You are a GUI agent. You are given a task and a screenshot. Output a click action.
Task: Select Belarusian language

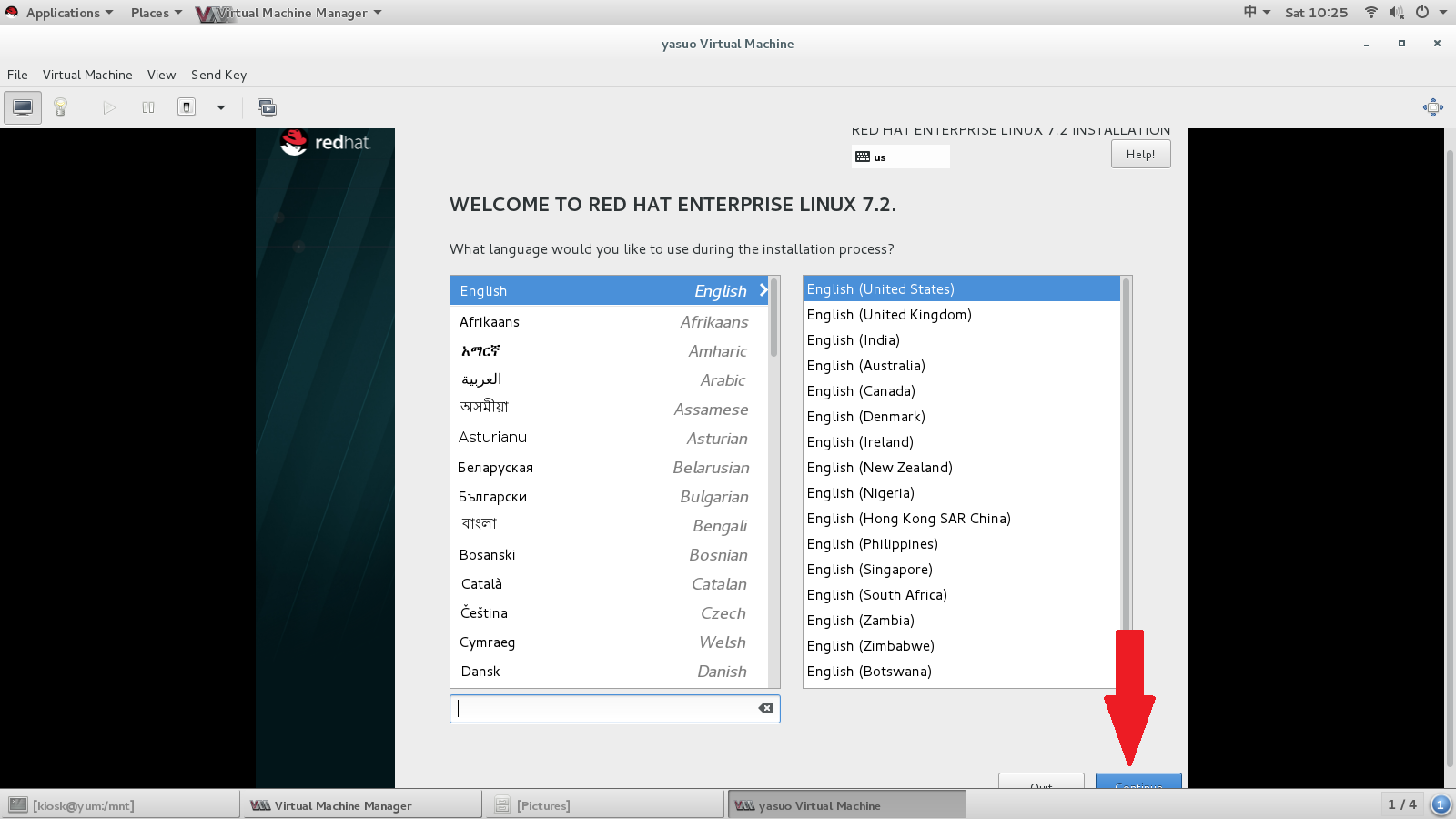(x=609, y=468)
